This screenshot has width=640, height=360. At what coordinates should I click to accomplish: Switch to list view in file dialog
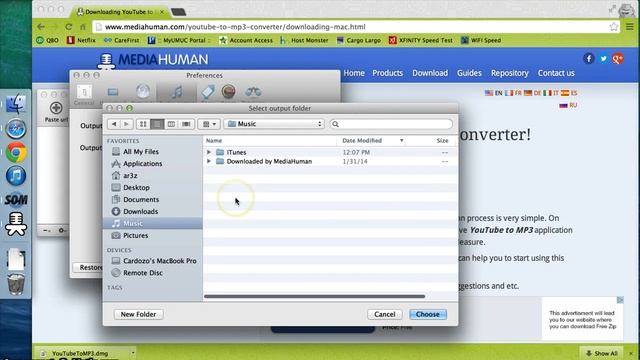(157, 124)
